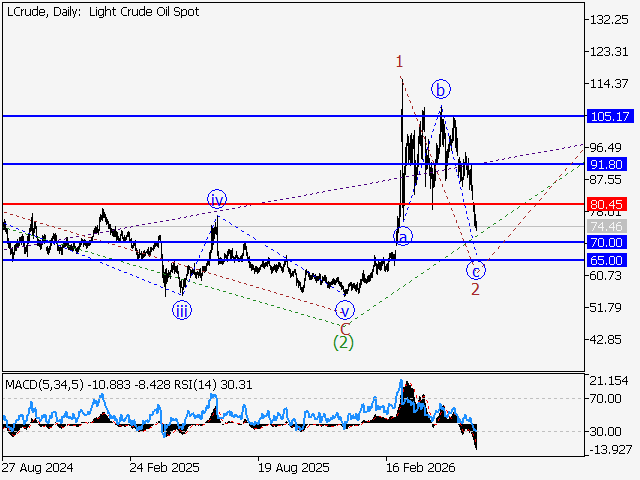
Task: Click the 27 Aug 2024 date label
Action: point(38,467)
